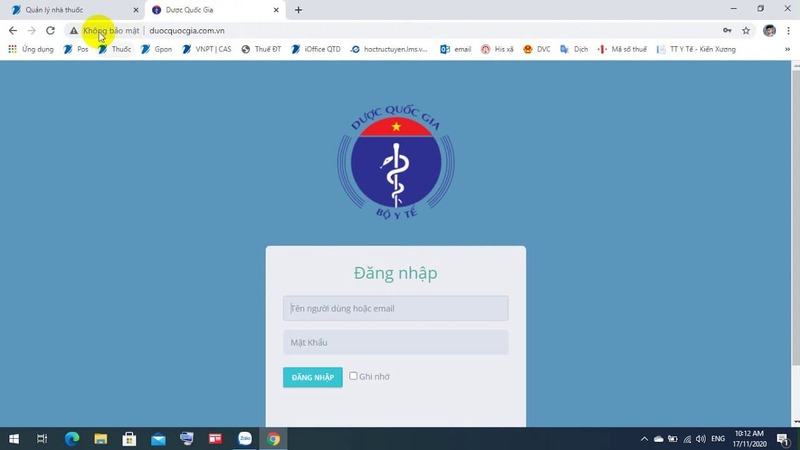Image resolution: width=800 pixels, height=450 pixels.
Task: Open a new tab with the plus button
Action: point(298,10)
